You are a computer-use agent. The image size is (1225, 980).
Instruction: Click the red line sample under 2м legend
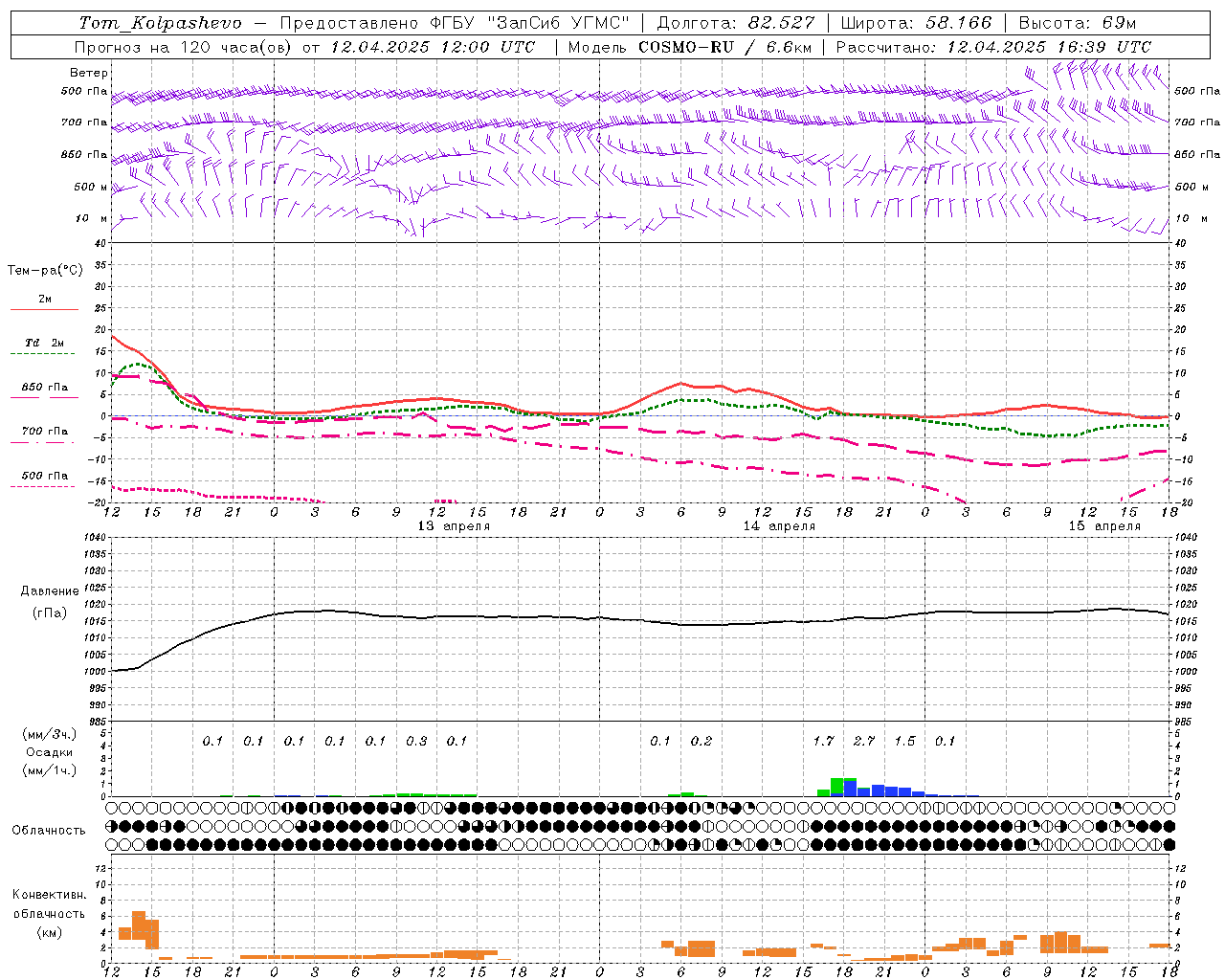(44, 309)
